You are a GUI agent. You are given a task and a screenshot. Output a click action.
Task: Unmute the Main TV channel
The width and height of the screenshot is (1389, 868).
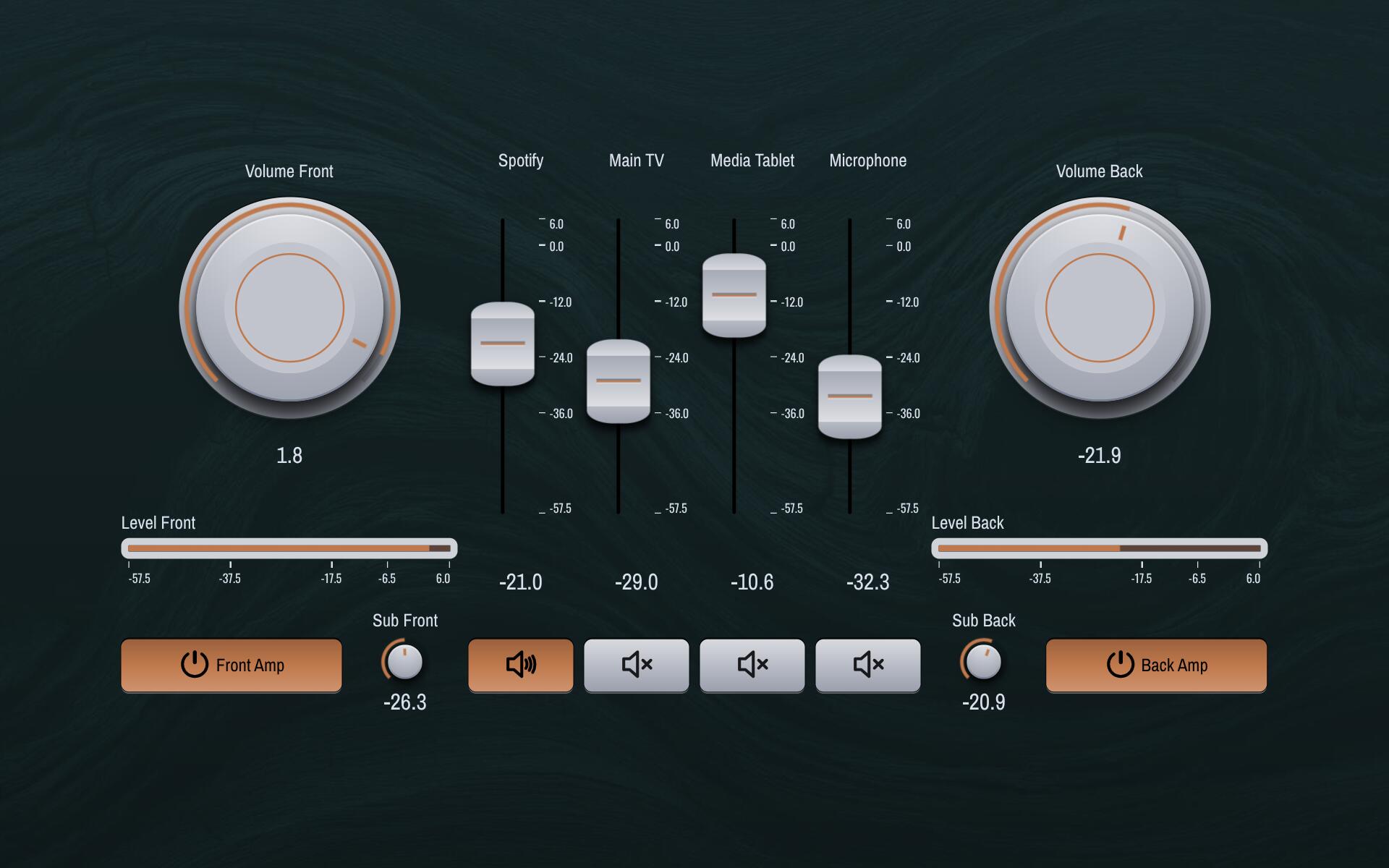(x=636, y=665)
